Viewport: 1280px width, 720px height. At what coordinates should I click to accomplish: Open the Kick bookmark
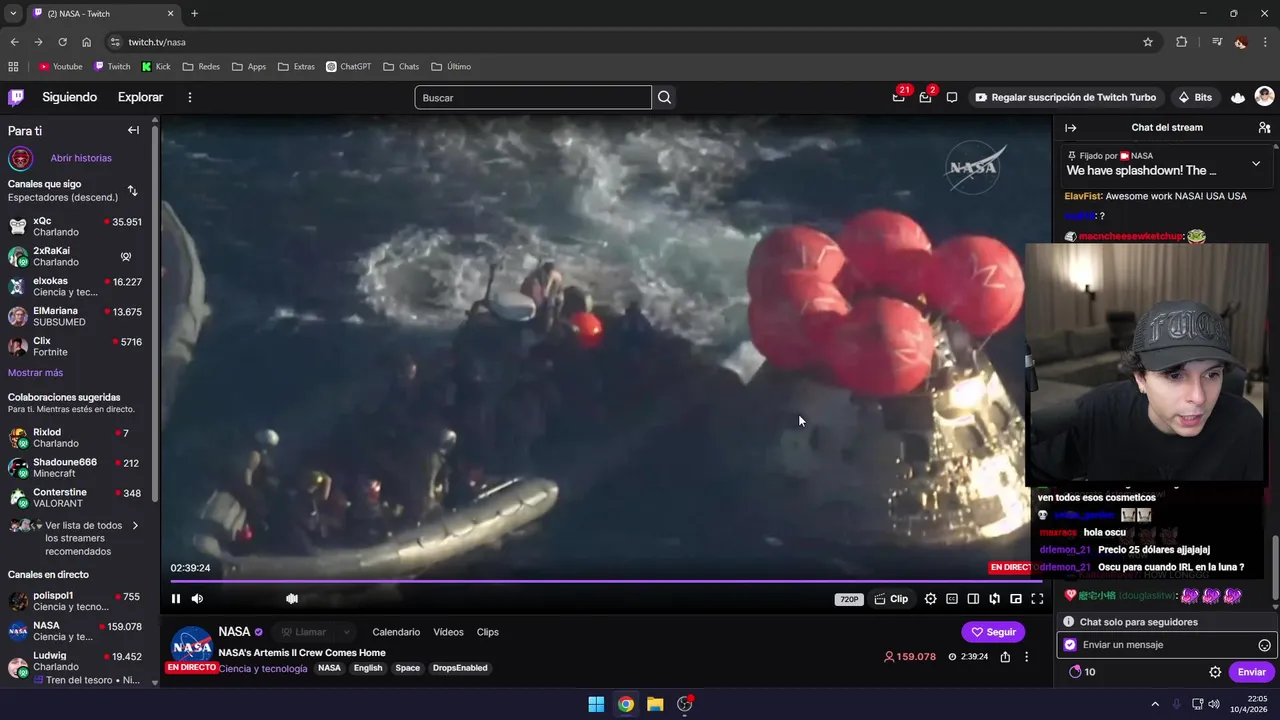(x=156, y=67)
